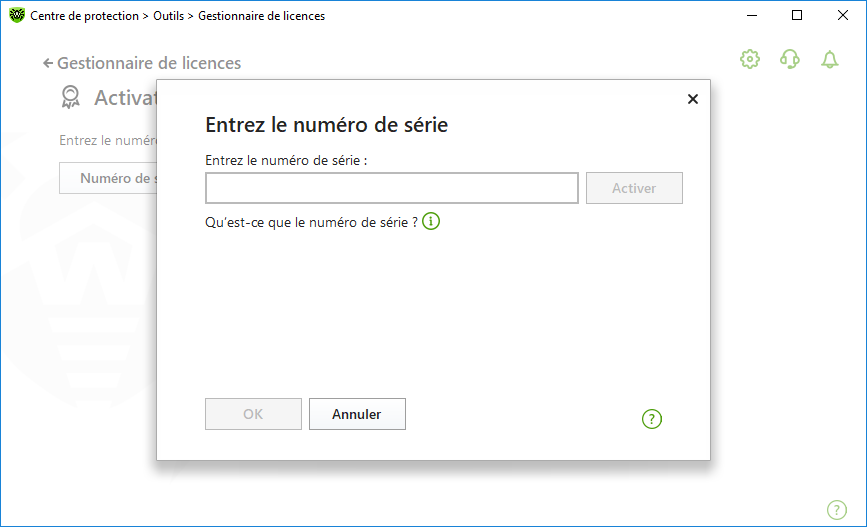Click Gestionnaire de licences breadcrumb in title
This screenshot has height=527, width=867.
[262, 16]
